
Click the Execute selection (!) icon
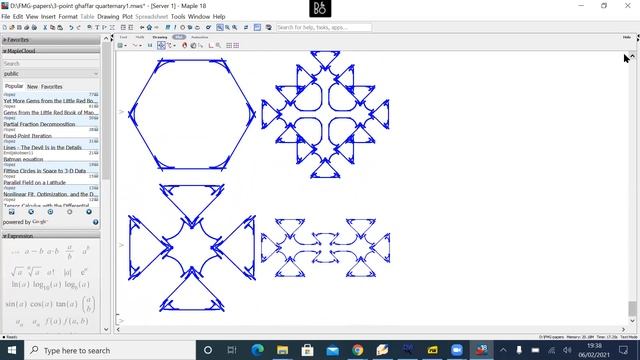[x=175, y=27]
